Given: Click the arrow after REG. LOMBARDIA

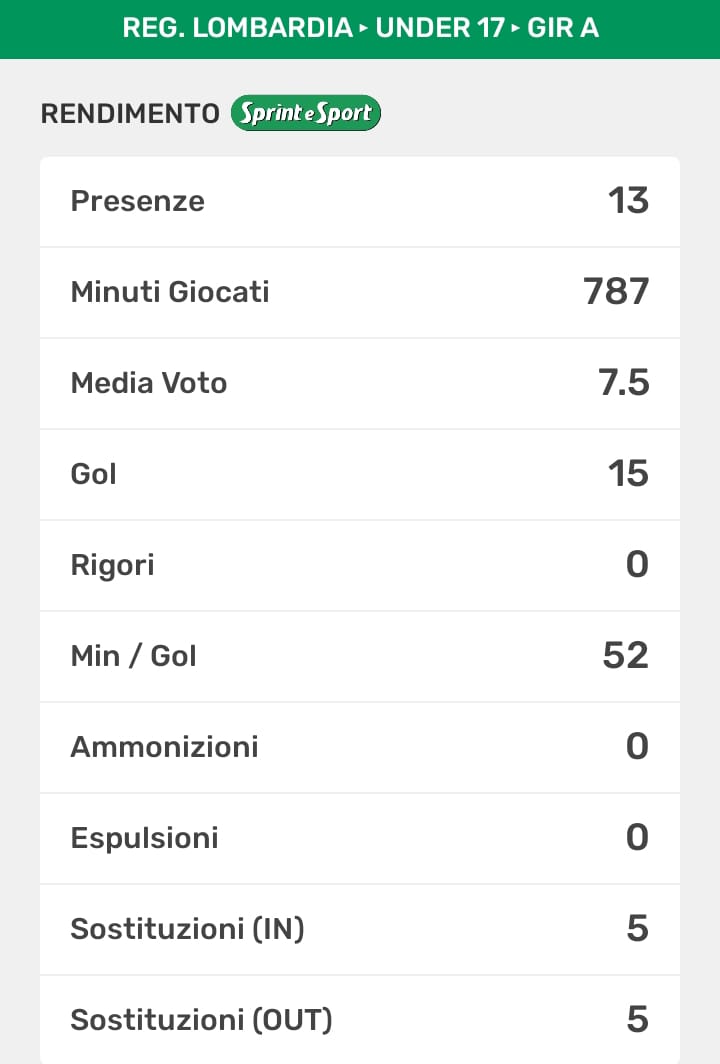Looking at the screenshot, I should click(x=363, y=28).
